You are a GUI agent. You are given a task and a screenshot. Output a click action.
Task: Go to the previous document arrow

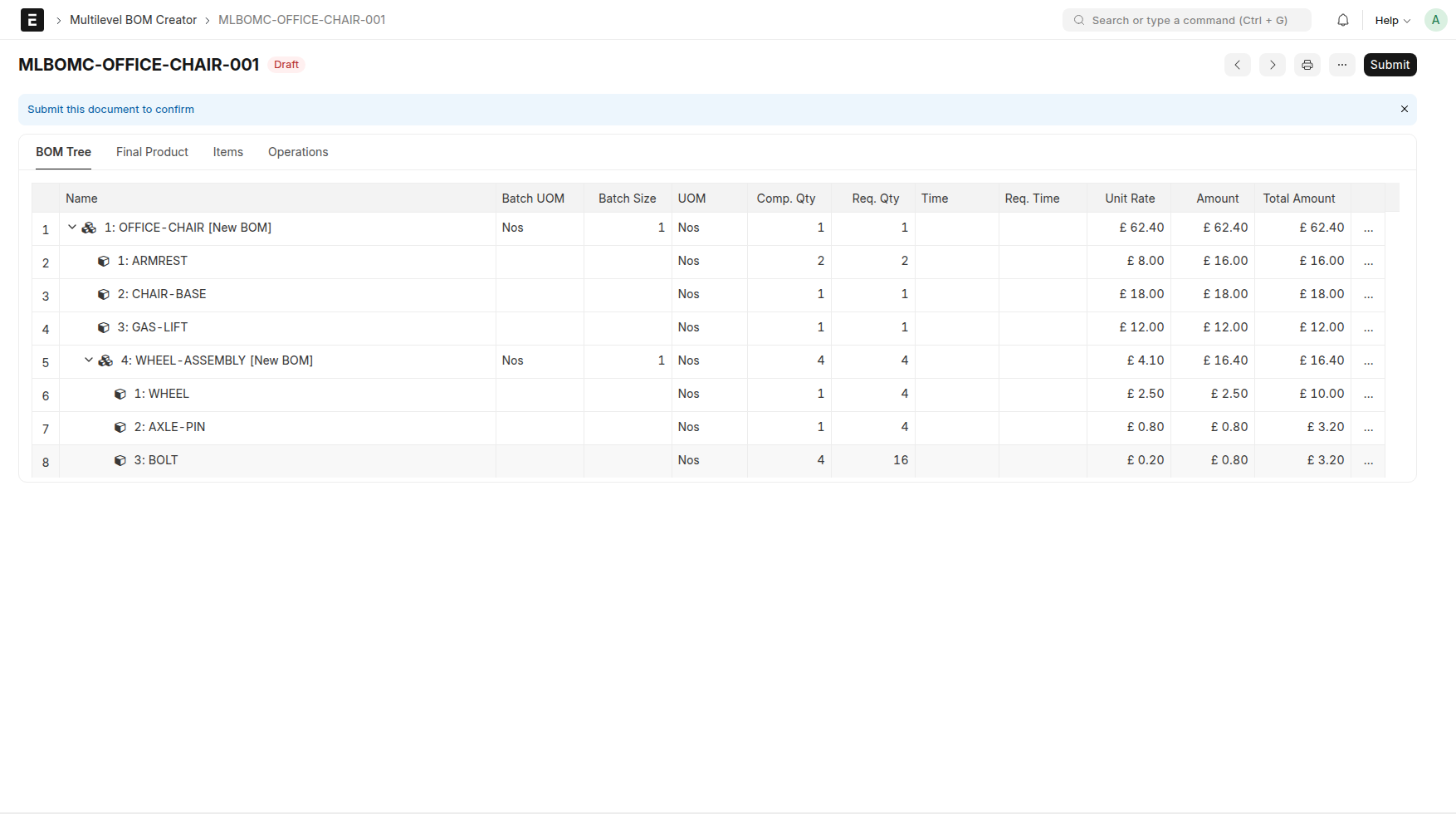coord(1237,65)
